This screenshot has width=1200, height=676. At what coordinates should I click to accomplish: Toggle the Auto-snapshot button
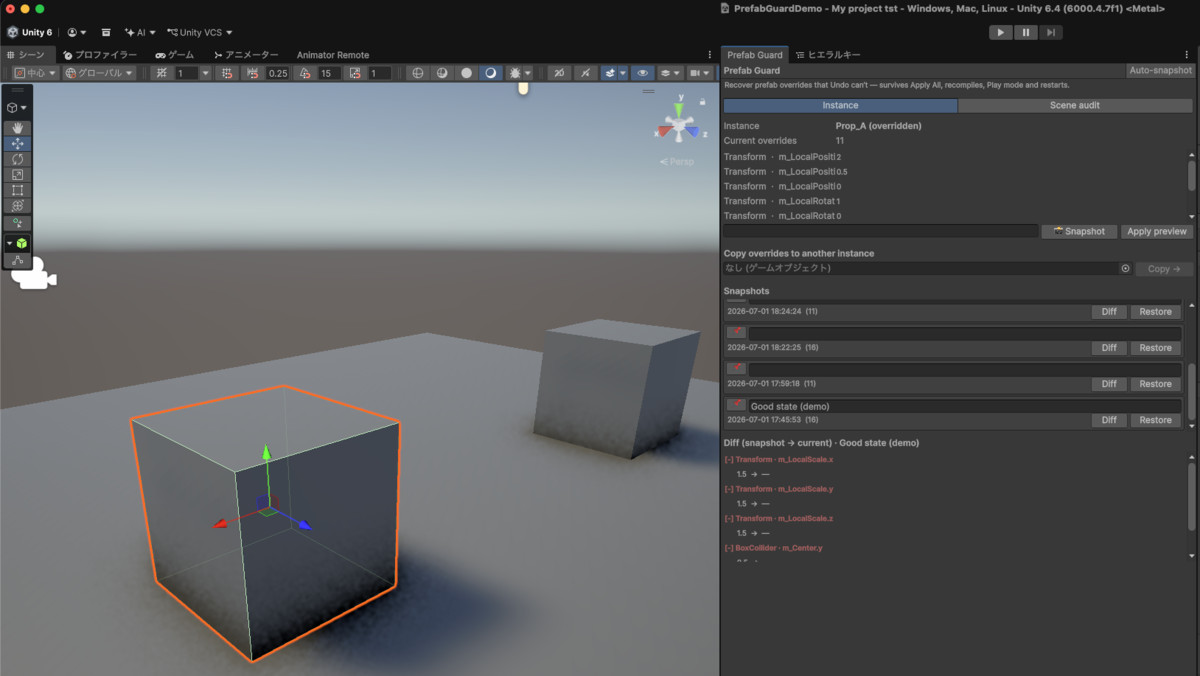click(x=1160, y=71)
